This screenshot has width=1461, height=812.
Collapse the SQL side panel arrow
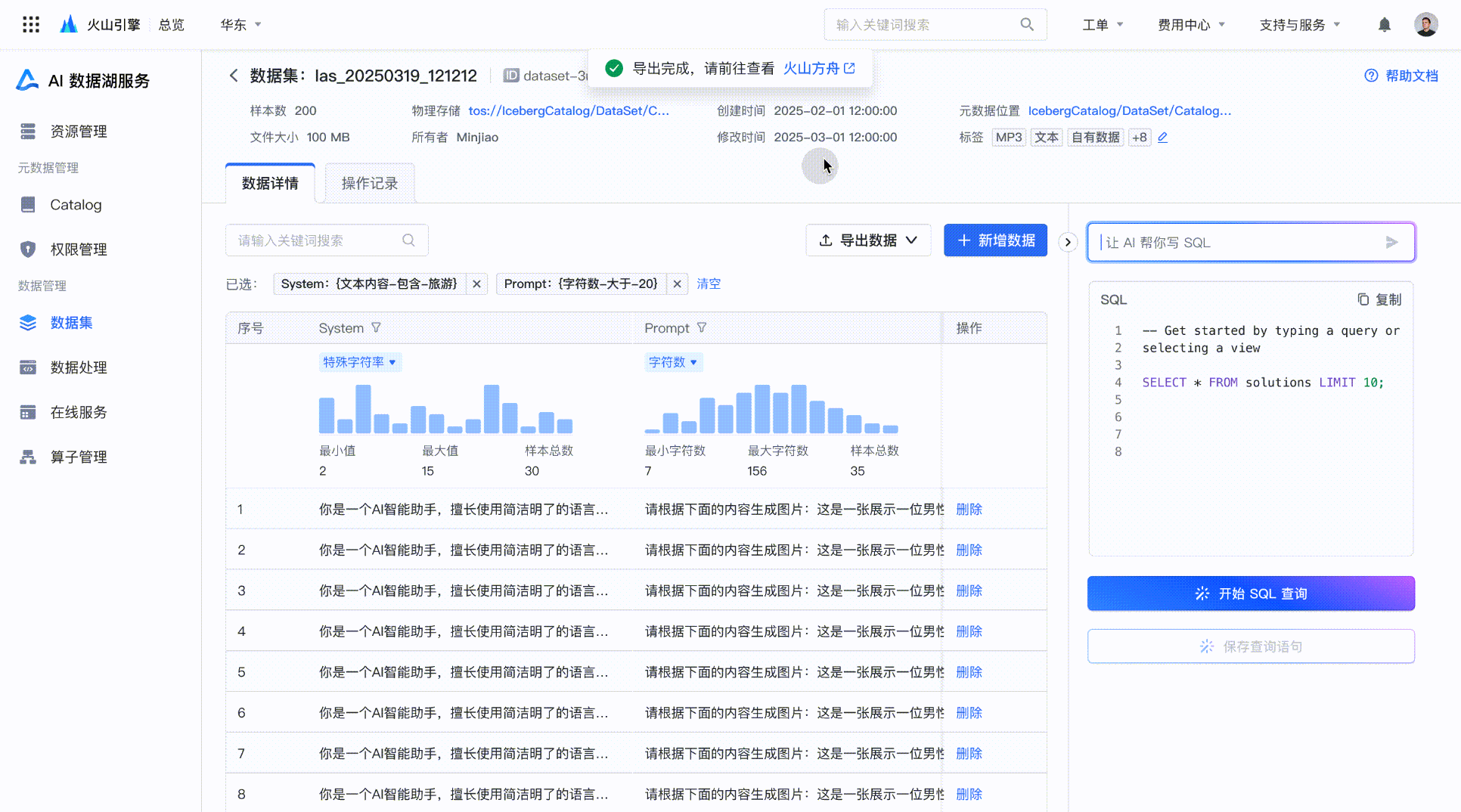(1068, 243)
